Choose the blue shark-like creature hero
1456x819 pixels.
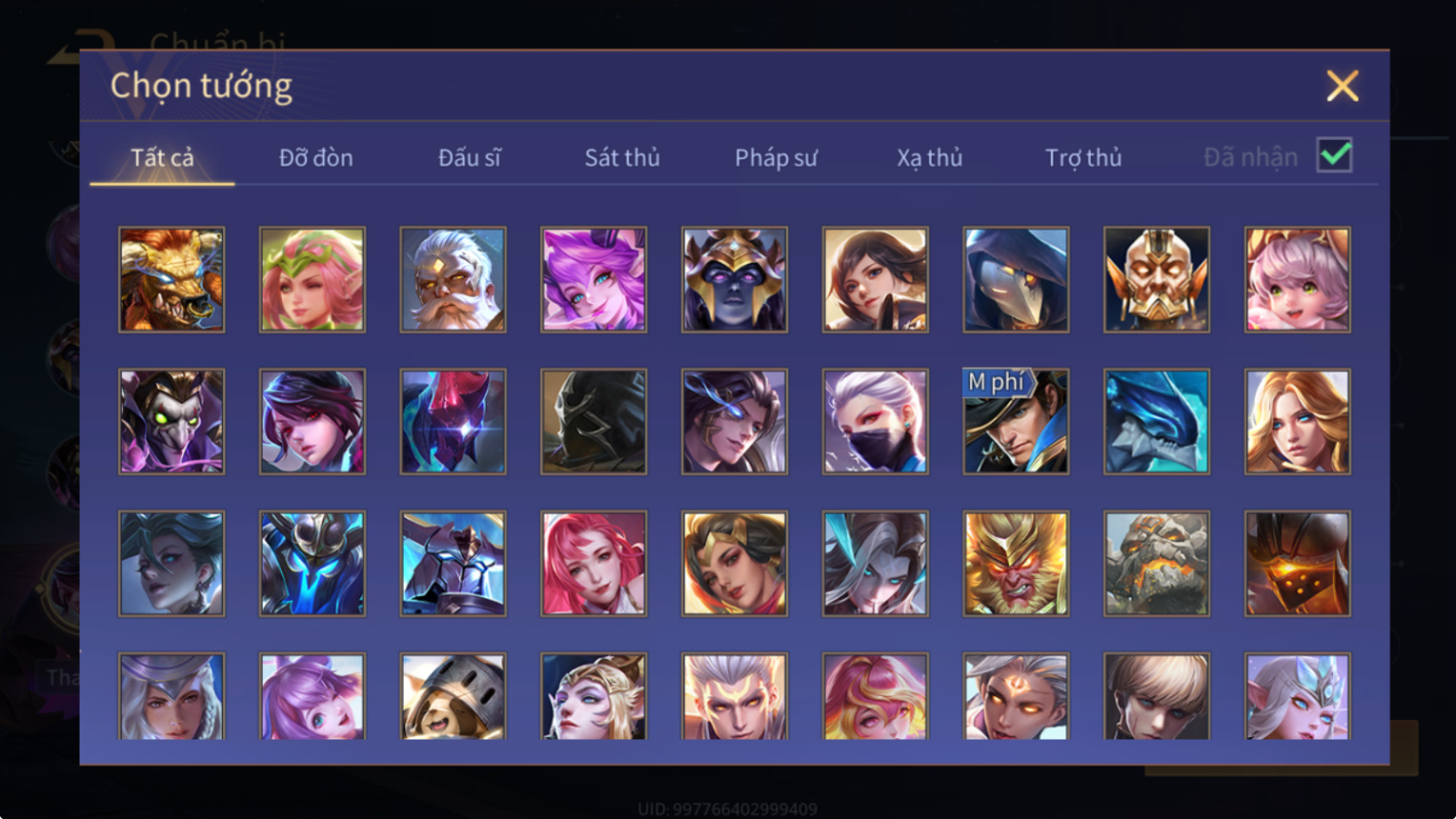click(1156, 421)
